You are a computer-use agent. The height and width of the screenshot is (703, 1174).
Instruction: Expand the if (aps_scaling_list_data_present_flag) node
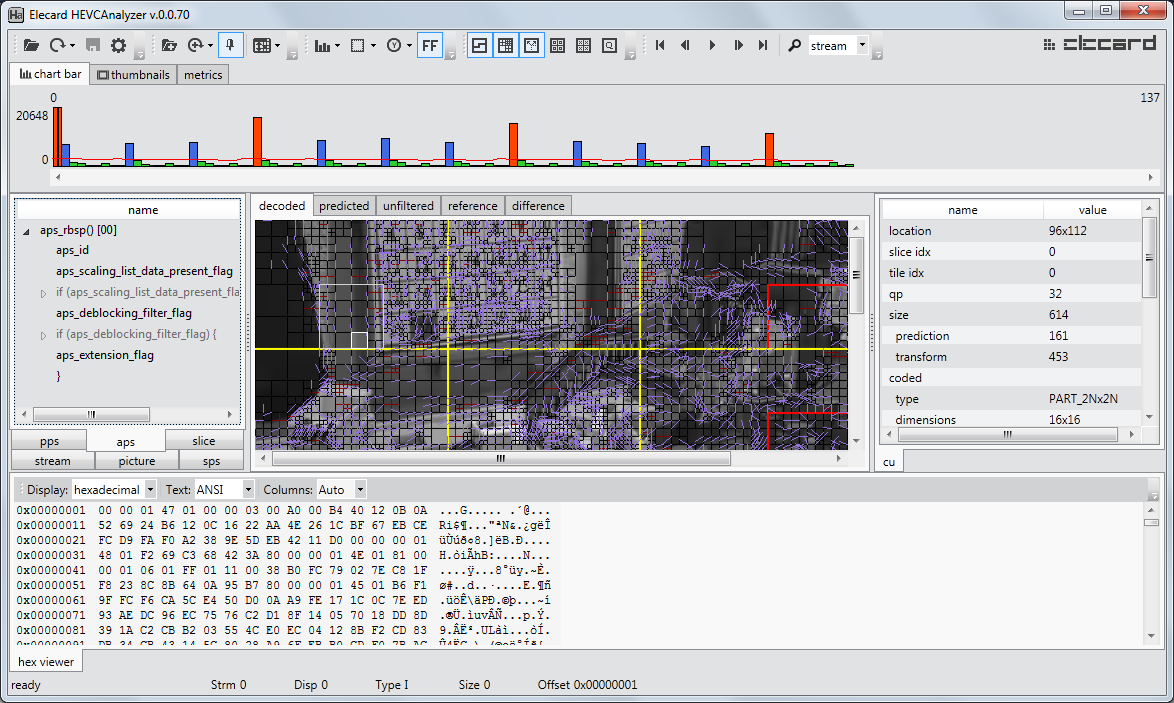43,293
